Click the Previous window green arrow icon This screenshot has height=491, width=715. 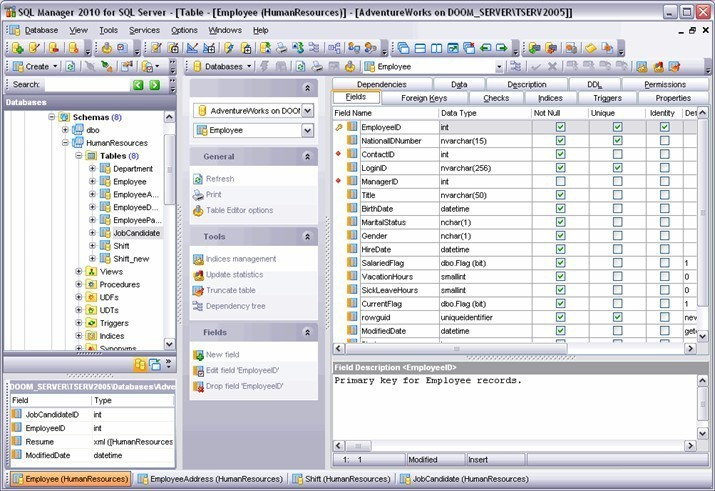coord(485,48)
